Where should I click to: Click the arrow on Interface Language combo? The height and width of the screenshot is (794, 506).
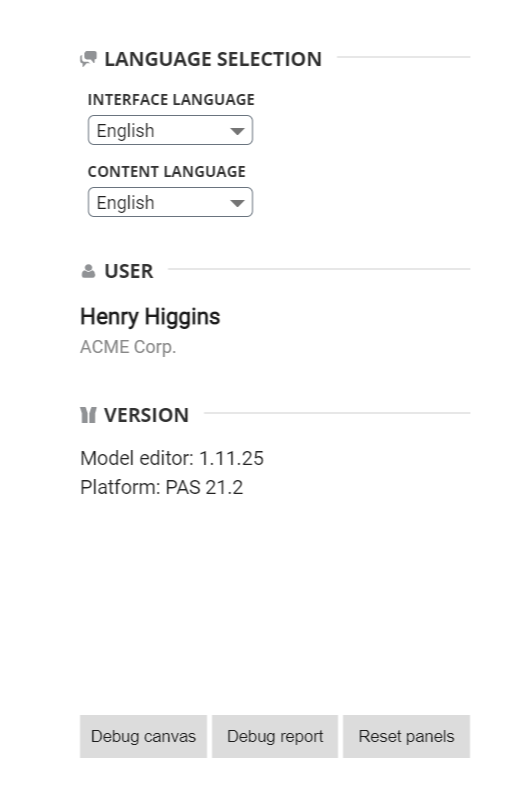click(237, 131)
